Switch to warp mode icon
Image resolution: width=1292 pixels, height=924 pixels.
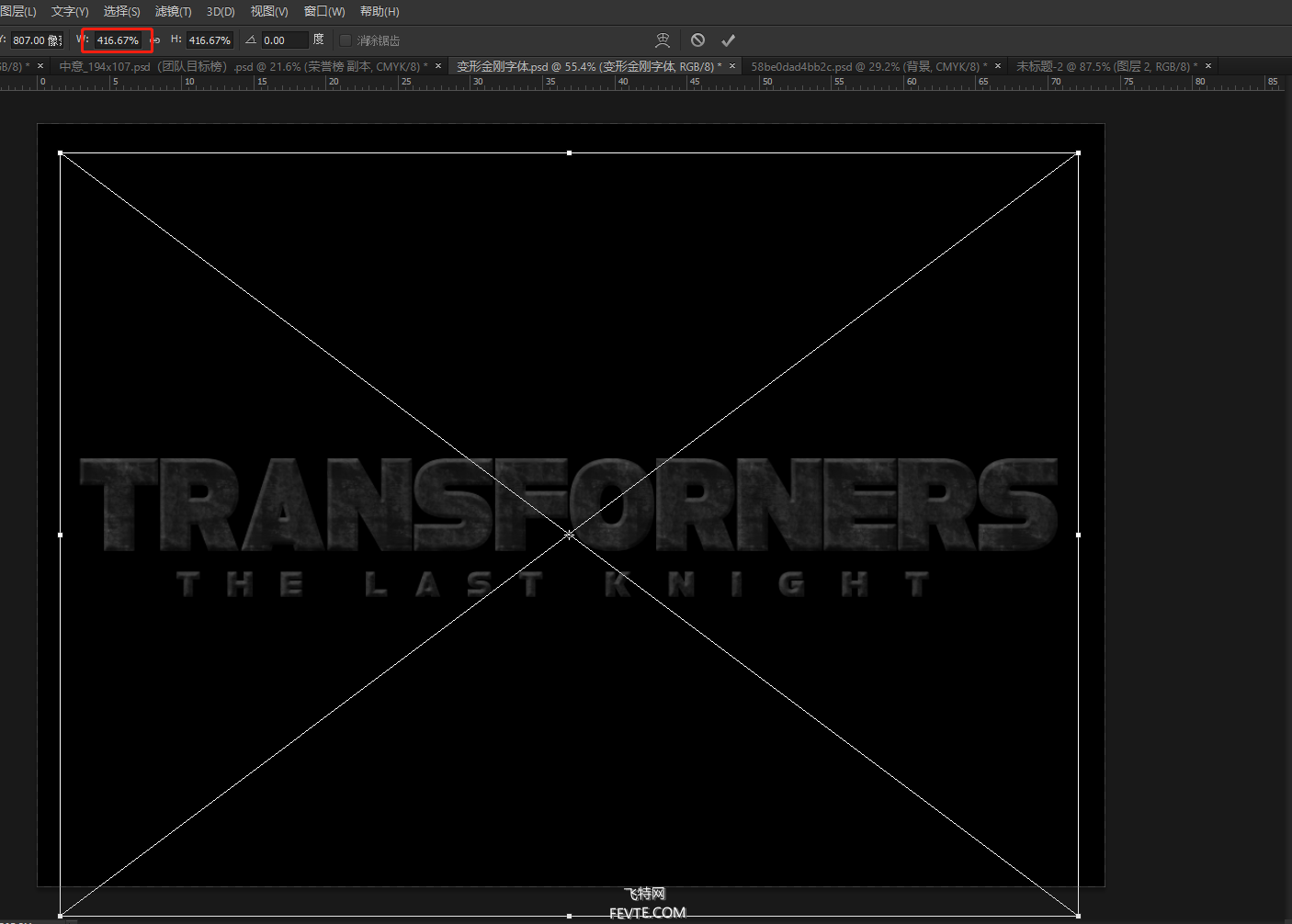click(663, 40)
